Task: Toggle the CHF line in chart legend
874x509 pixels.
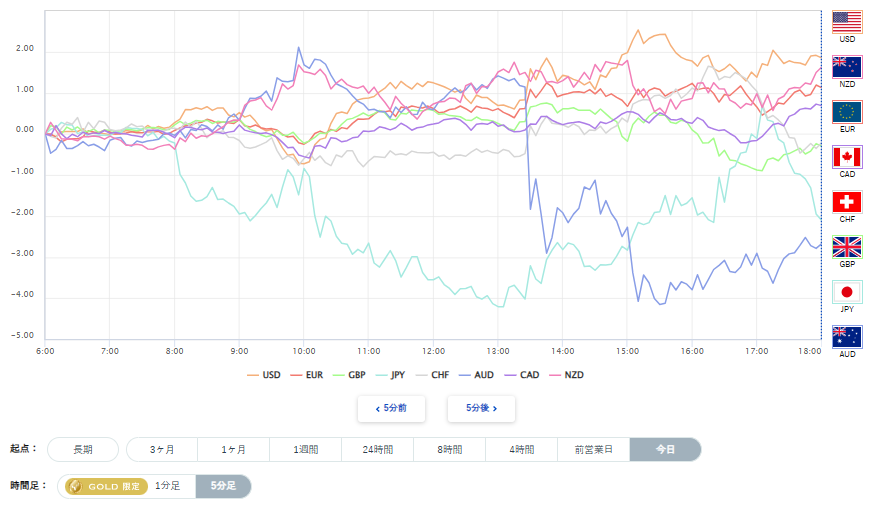Action: point(432,375)
